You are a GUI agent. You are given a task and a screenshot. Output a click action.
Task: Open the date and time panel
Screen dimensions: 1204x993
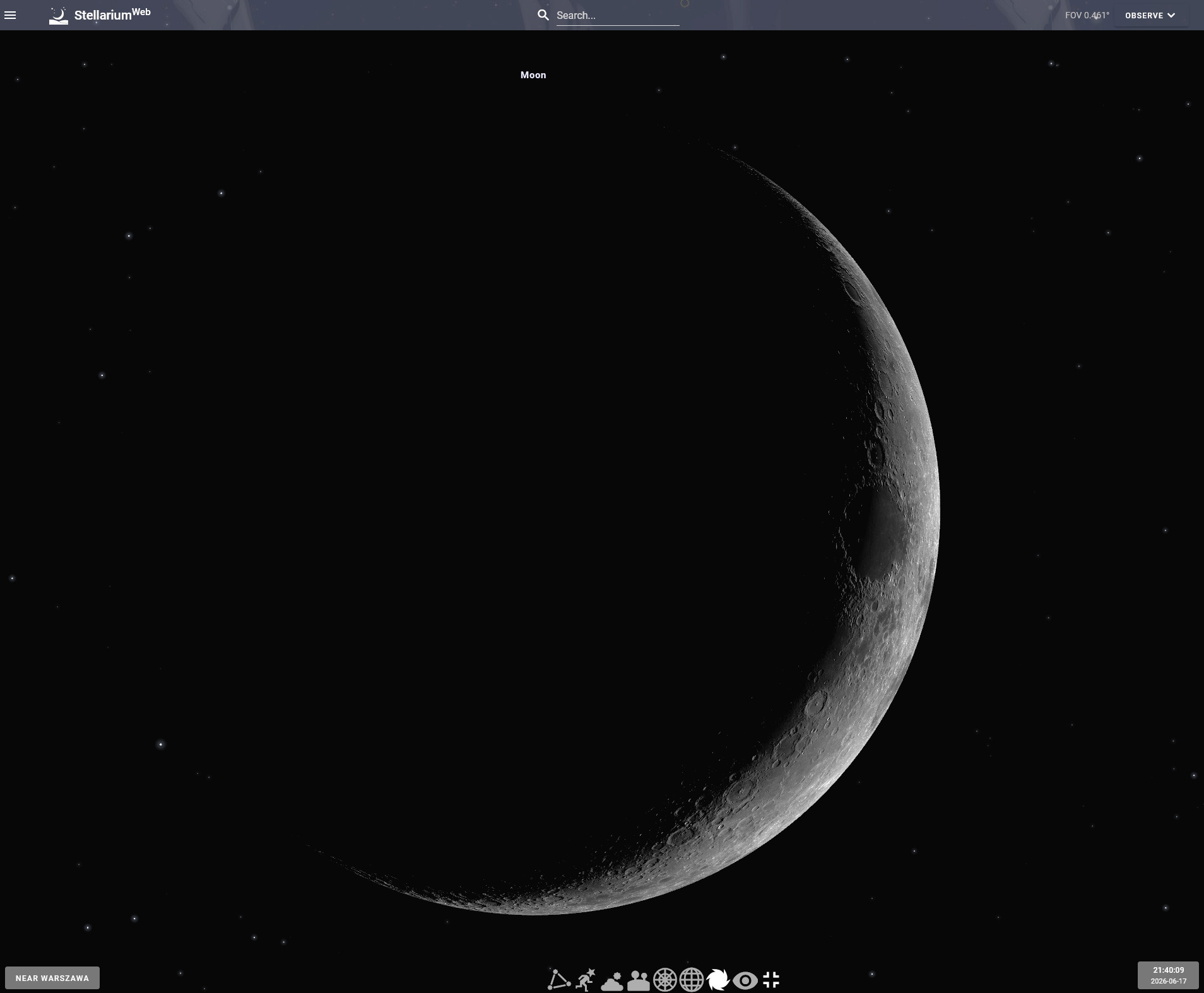tap(1168, 975)
